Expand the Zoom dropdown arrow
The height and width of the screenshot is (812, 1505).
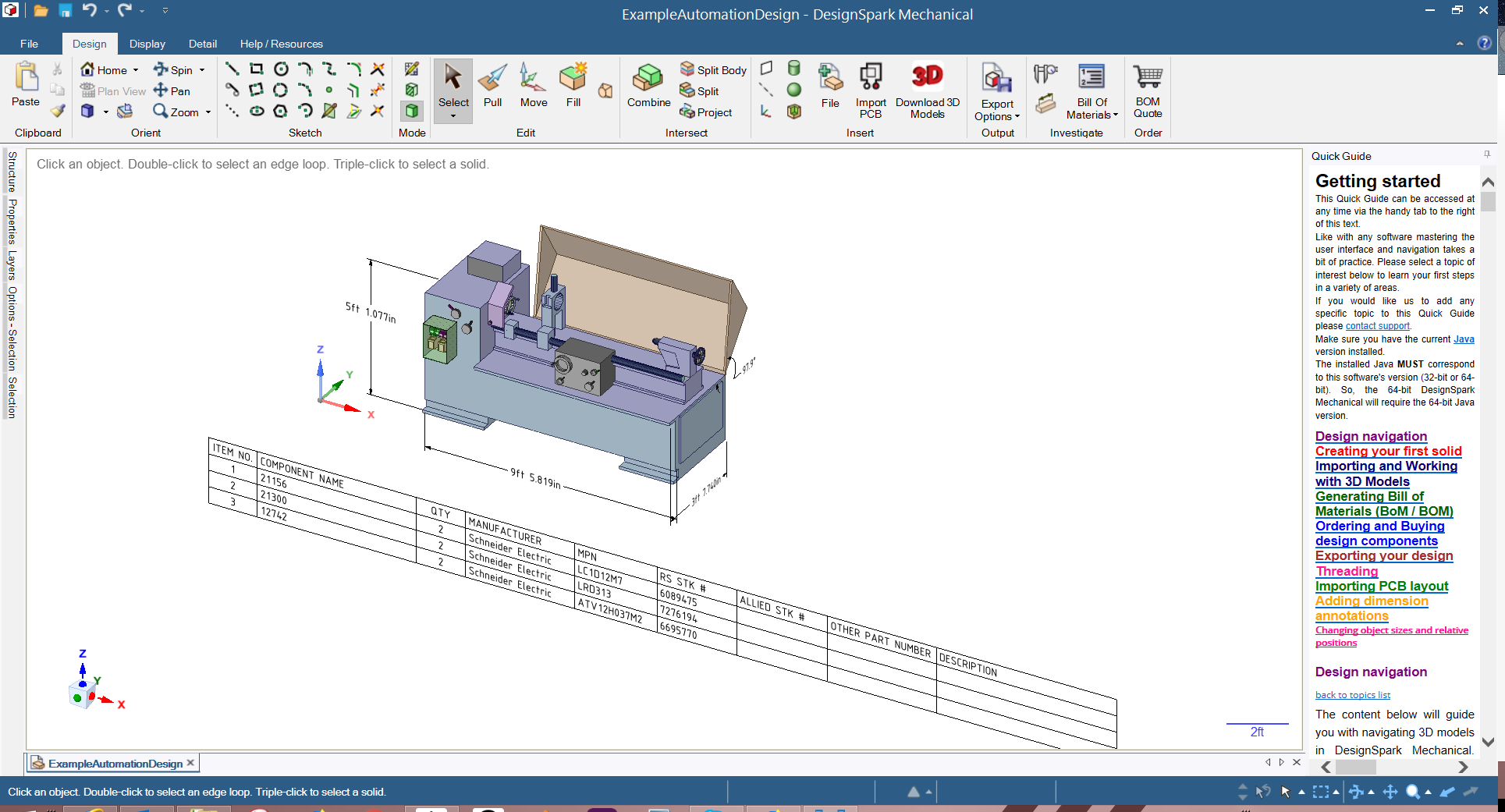(x=208, y=112)
